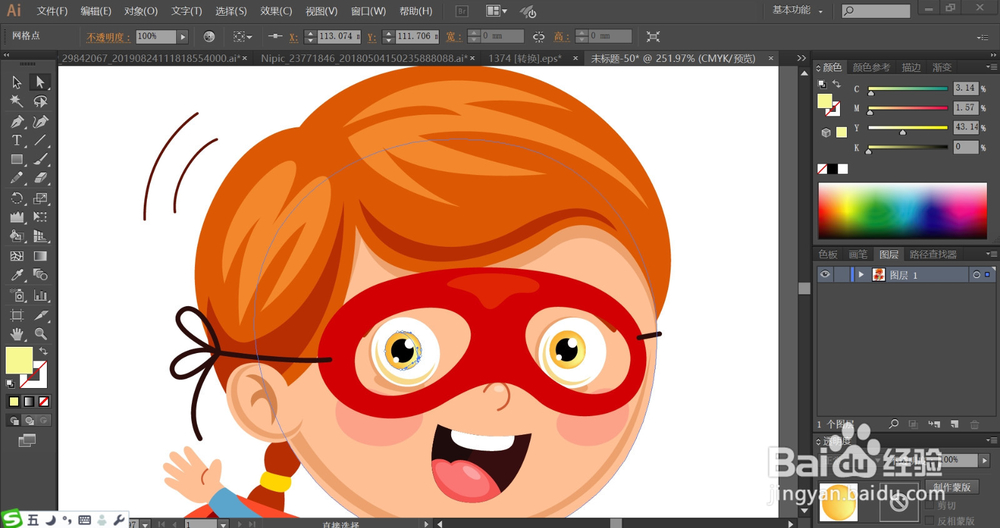Select the black arrow Selection tool
1000x528 pixels.
tap(17, 82)
